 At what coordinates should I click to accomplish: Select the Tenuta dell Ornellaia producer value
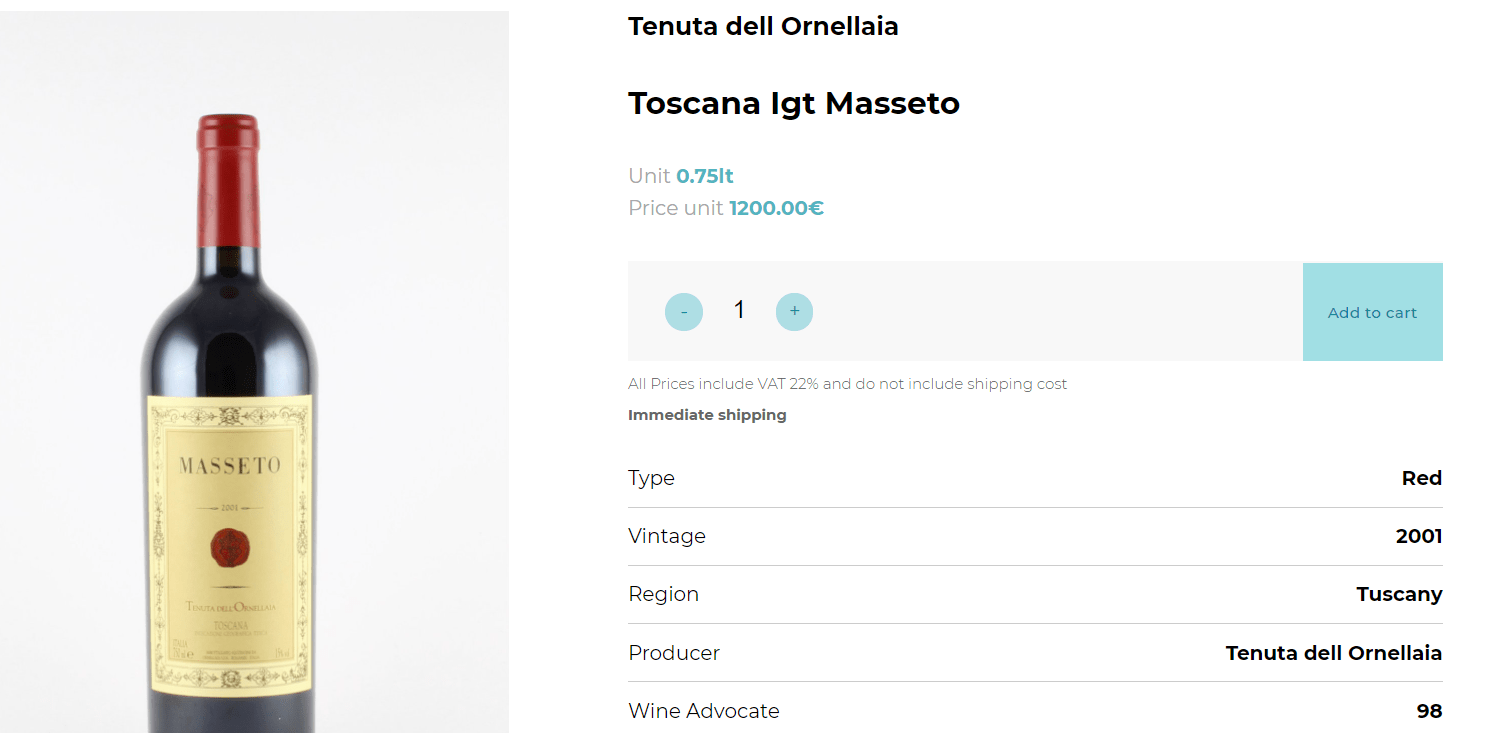coord(1333,653)
